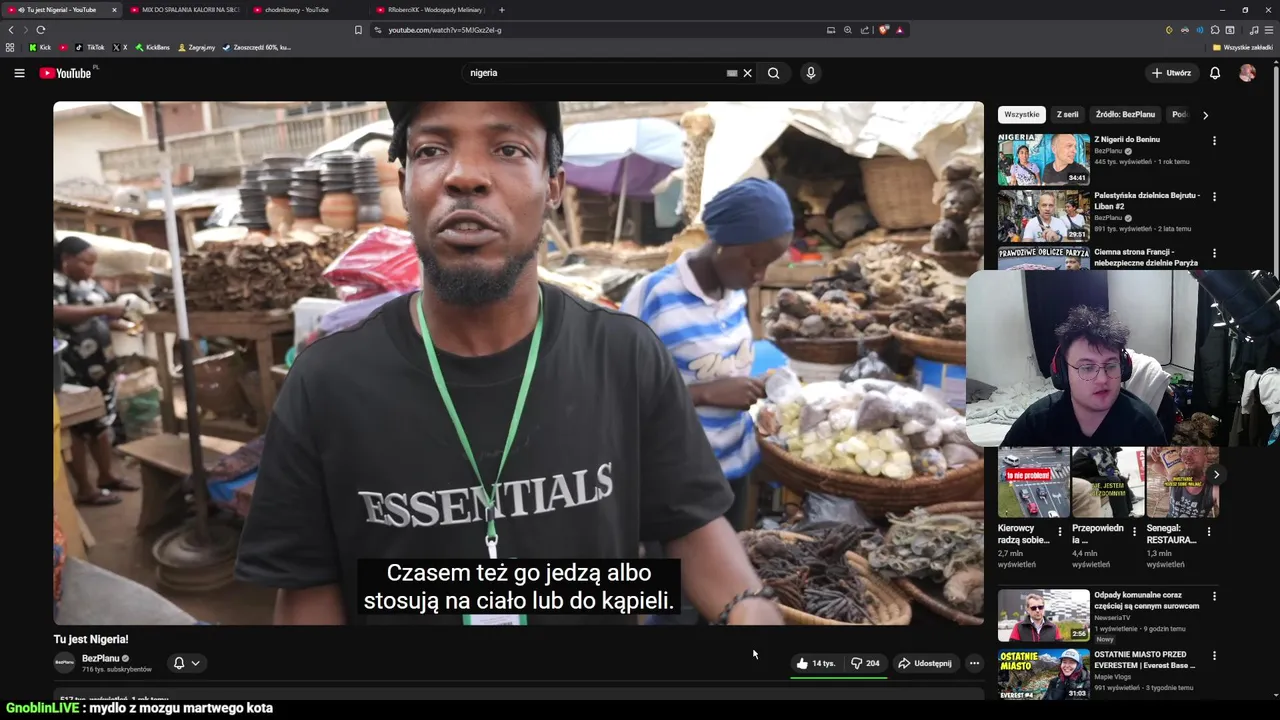The height and width of the screenshot is (720, 1280).
Task: Select the Źródło: BezPlanu filter chip
Action: click(x=1125, y=115)
